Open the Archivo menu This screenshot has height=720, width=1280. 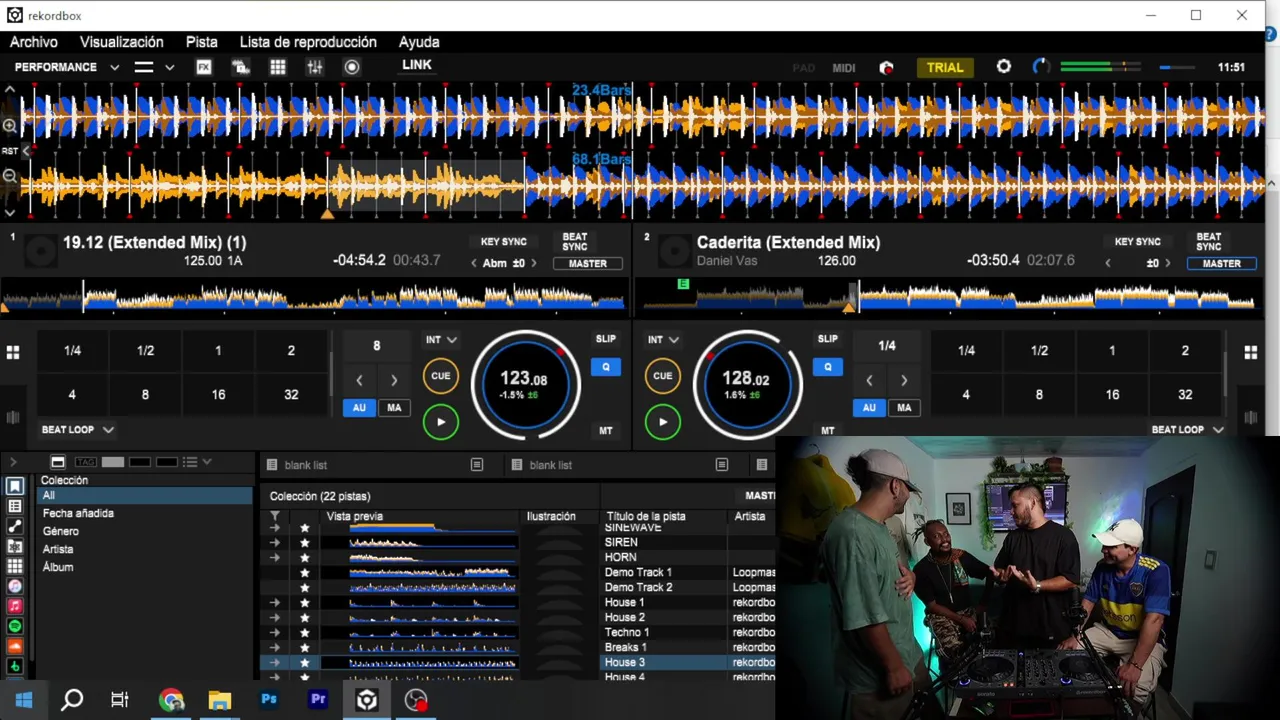coord(34,42)
